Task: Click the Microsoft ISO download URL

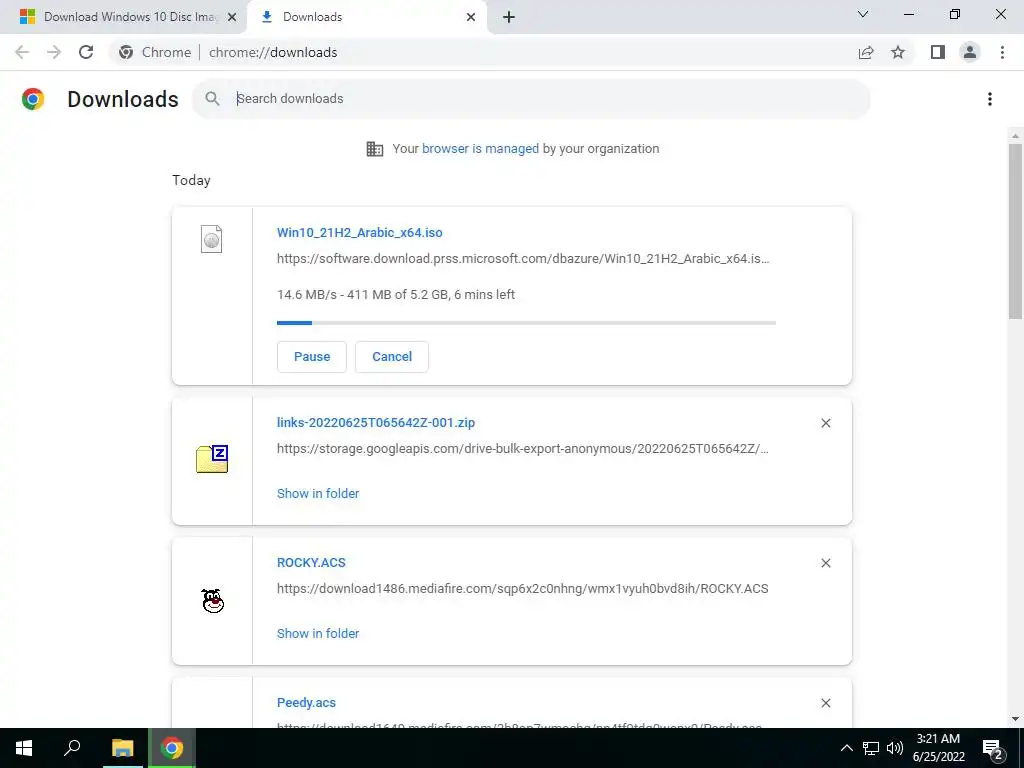Action: [x=522, y=259]
